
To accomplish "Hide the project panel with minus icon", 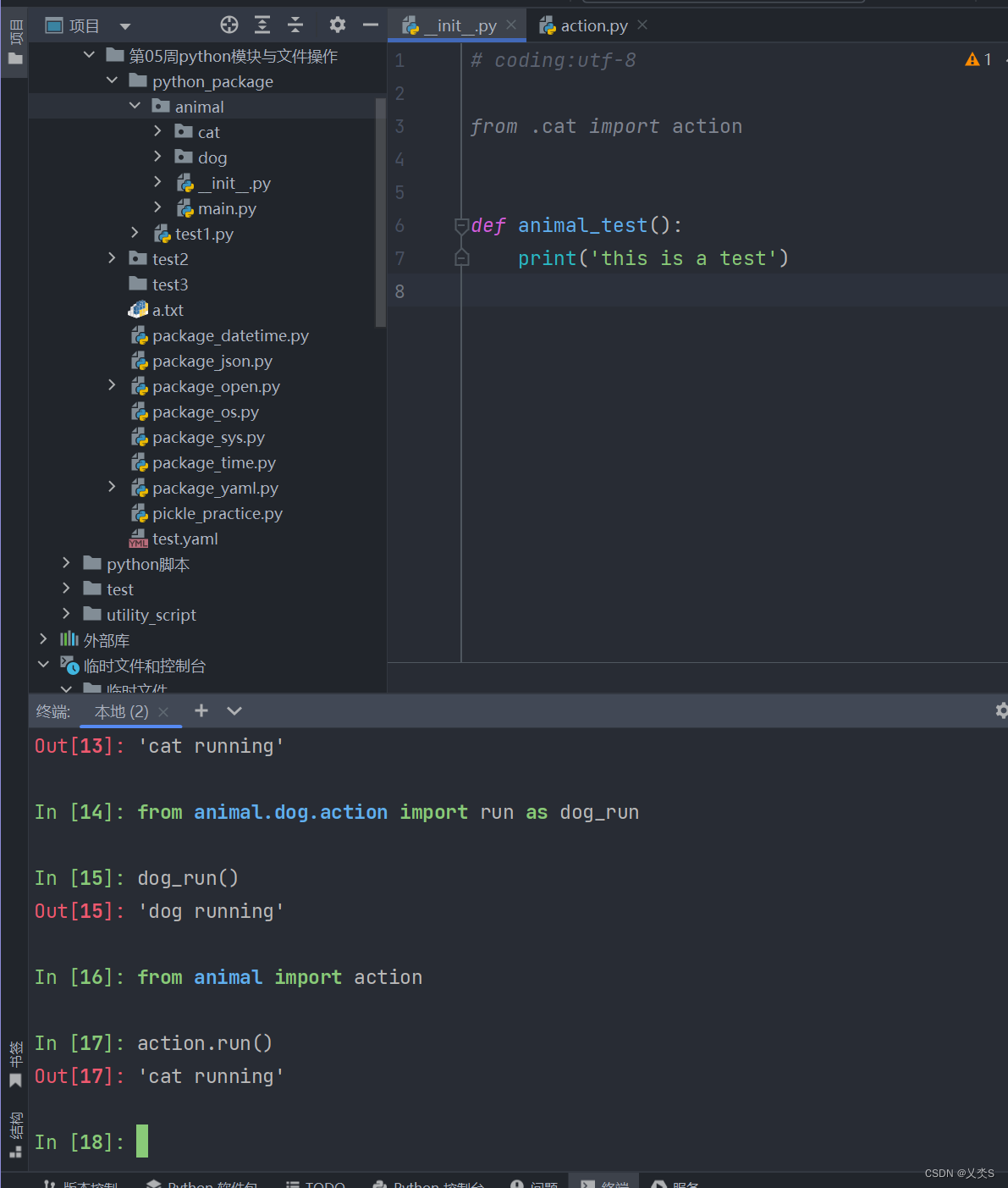I will pyautogui.click(x=370, y=25).
